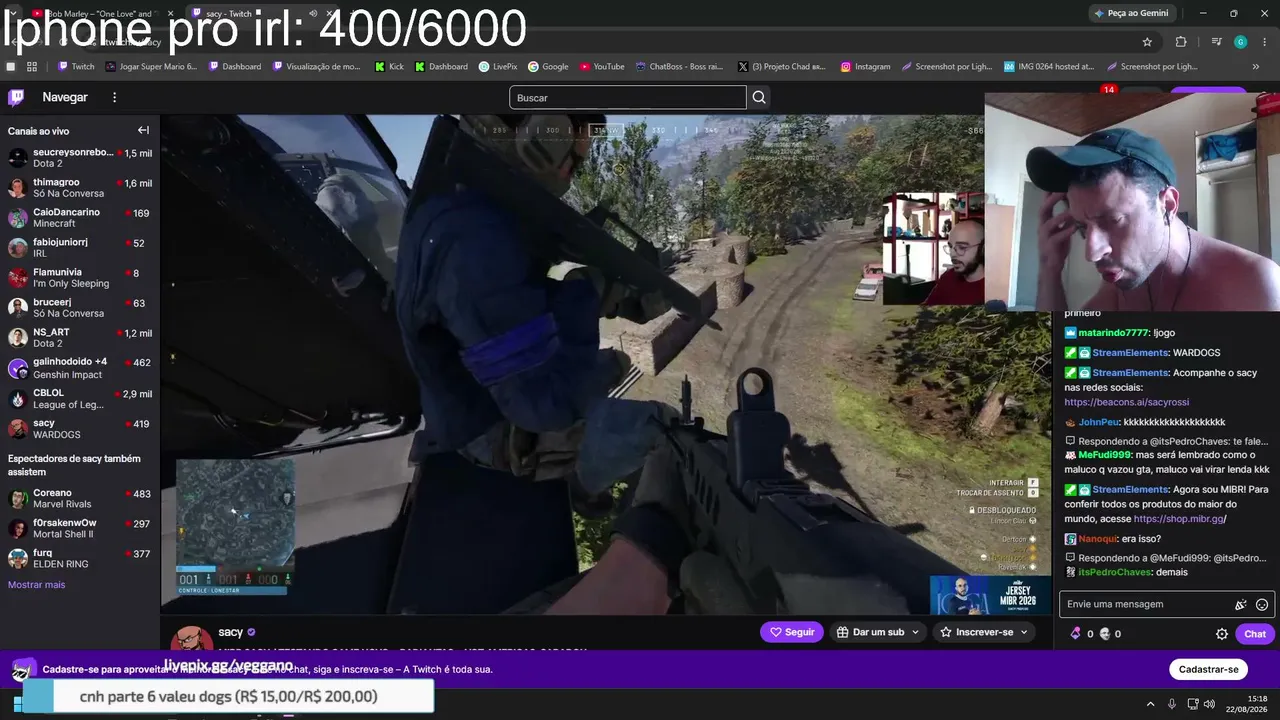Open the three-dot more menu beside Navegar
This screenshot has width=1280, height=720.
click(114, 97)
